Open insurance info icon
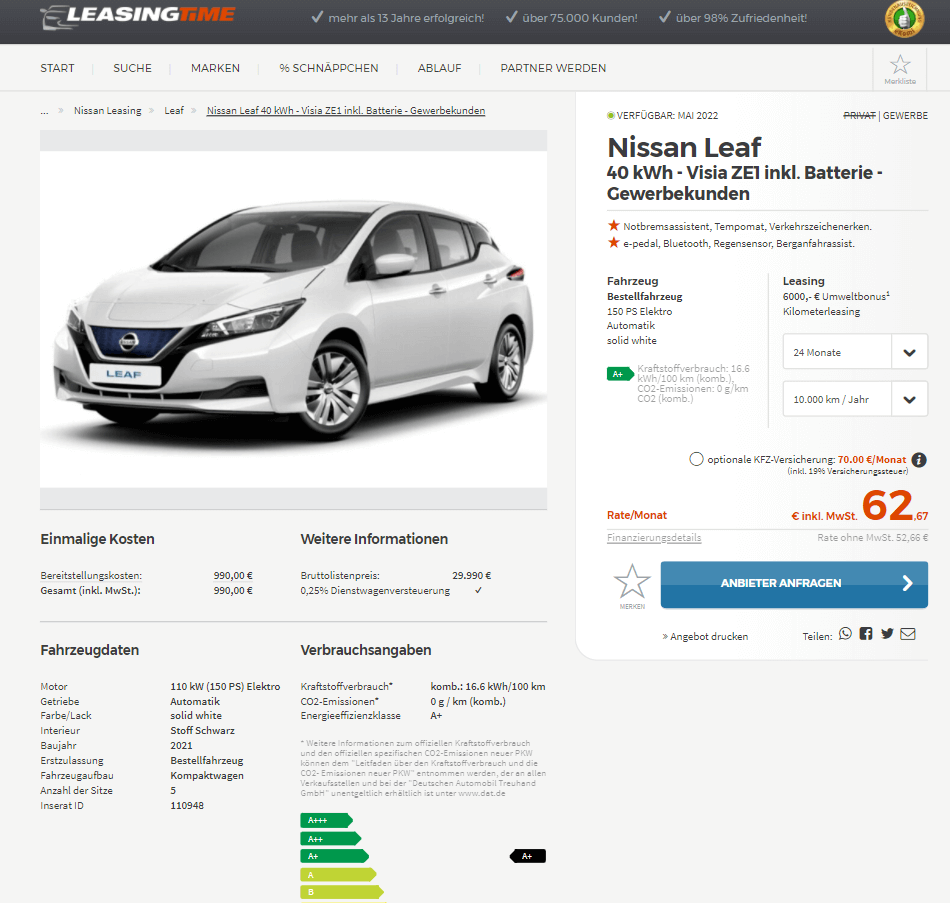The width and height of the screenshot is (950, 903). click(919, 460)
